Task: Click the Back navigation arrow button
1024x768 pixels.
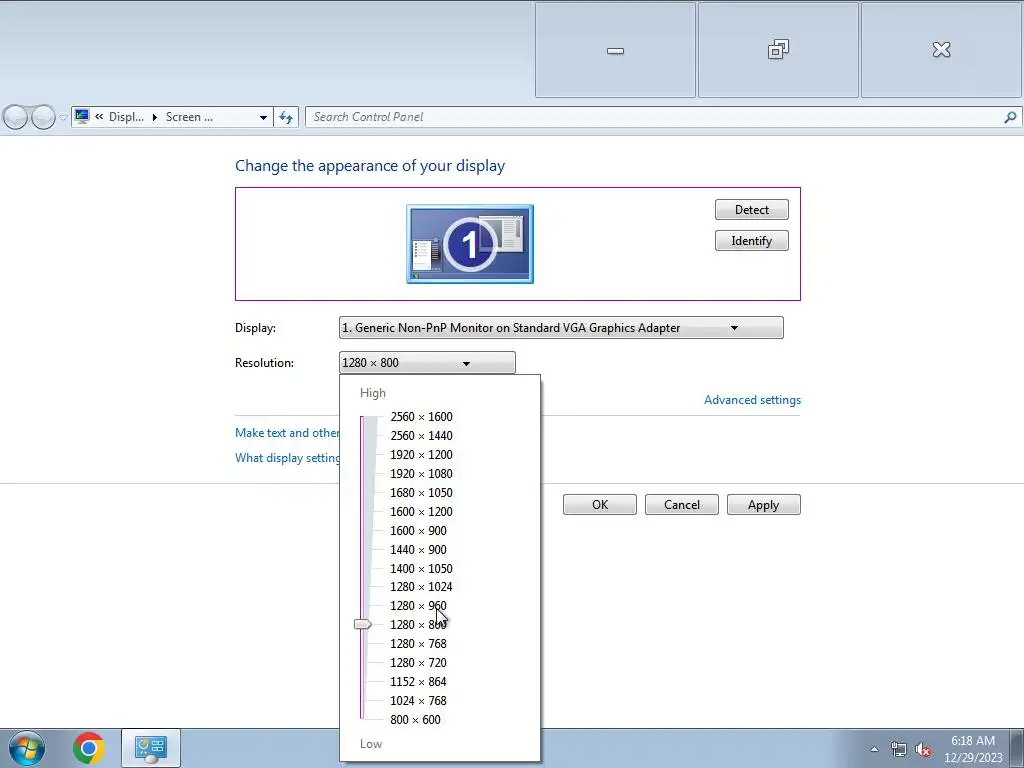Action: pos(16,118)
